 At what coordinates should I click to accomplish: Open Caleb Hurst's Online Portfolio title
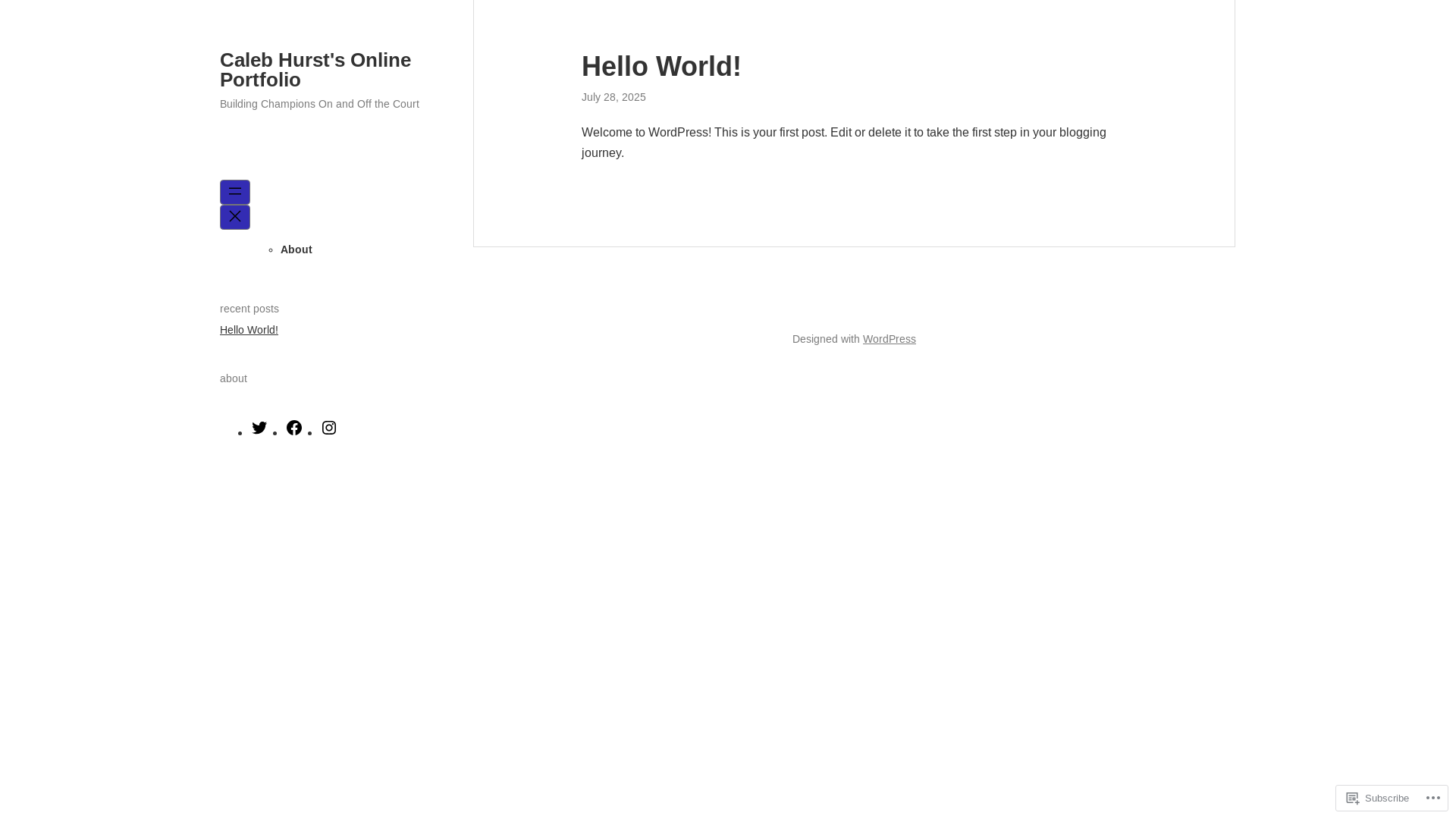click(315, 70)
